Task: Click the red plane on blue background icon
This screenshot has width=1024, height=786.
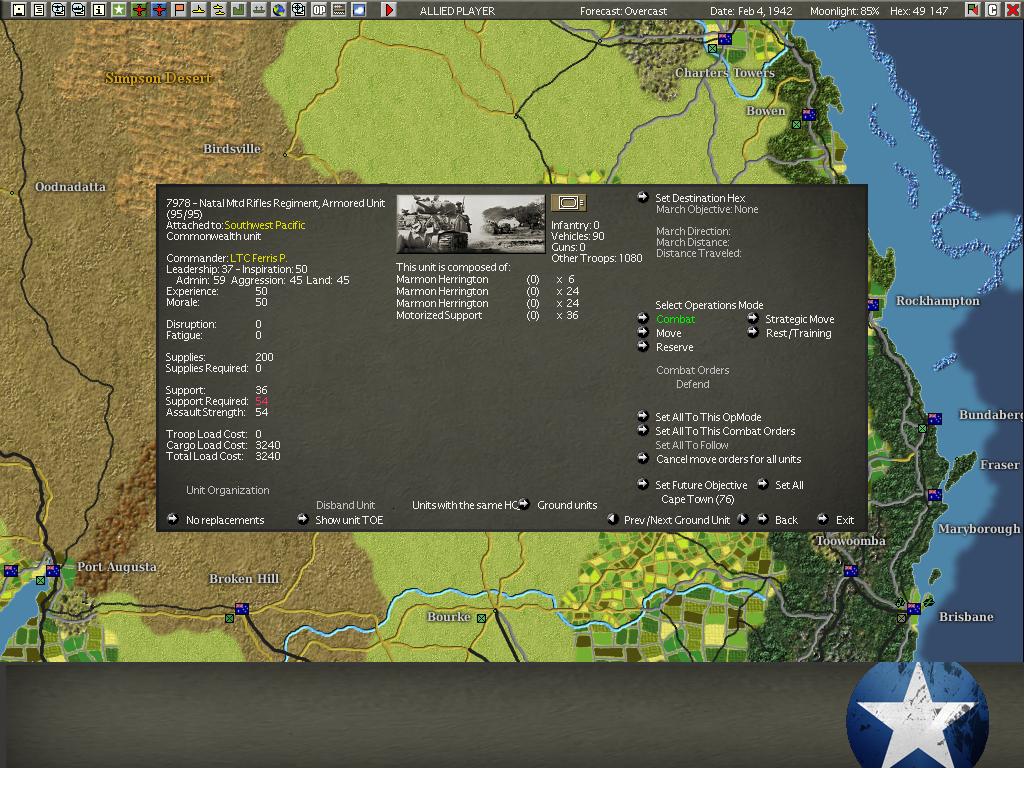Action: [159, 10]
